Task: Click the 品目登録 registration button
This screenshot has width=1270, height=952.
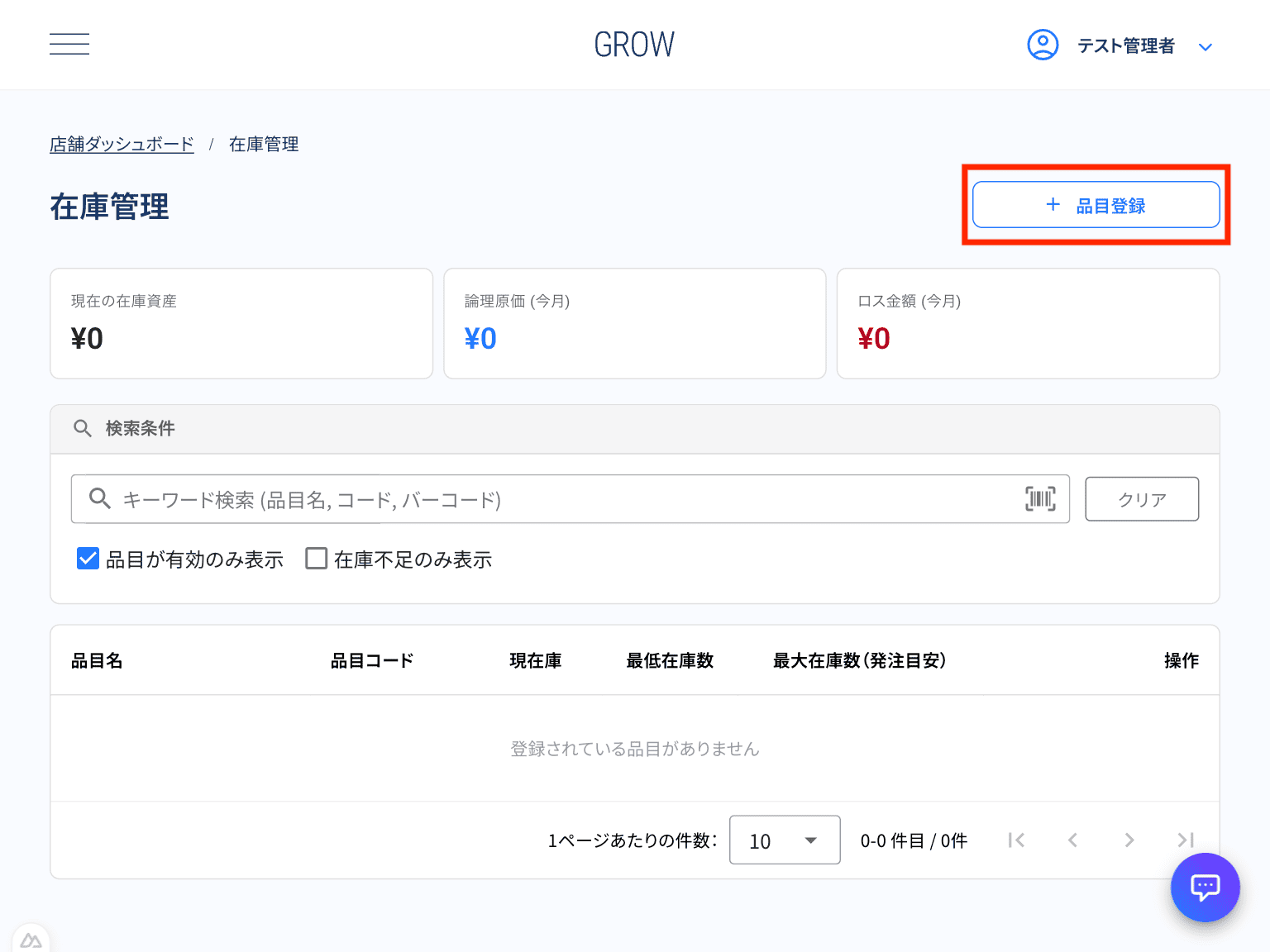Action: pos(1096,204)
